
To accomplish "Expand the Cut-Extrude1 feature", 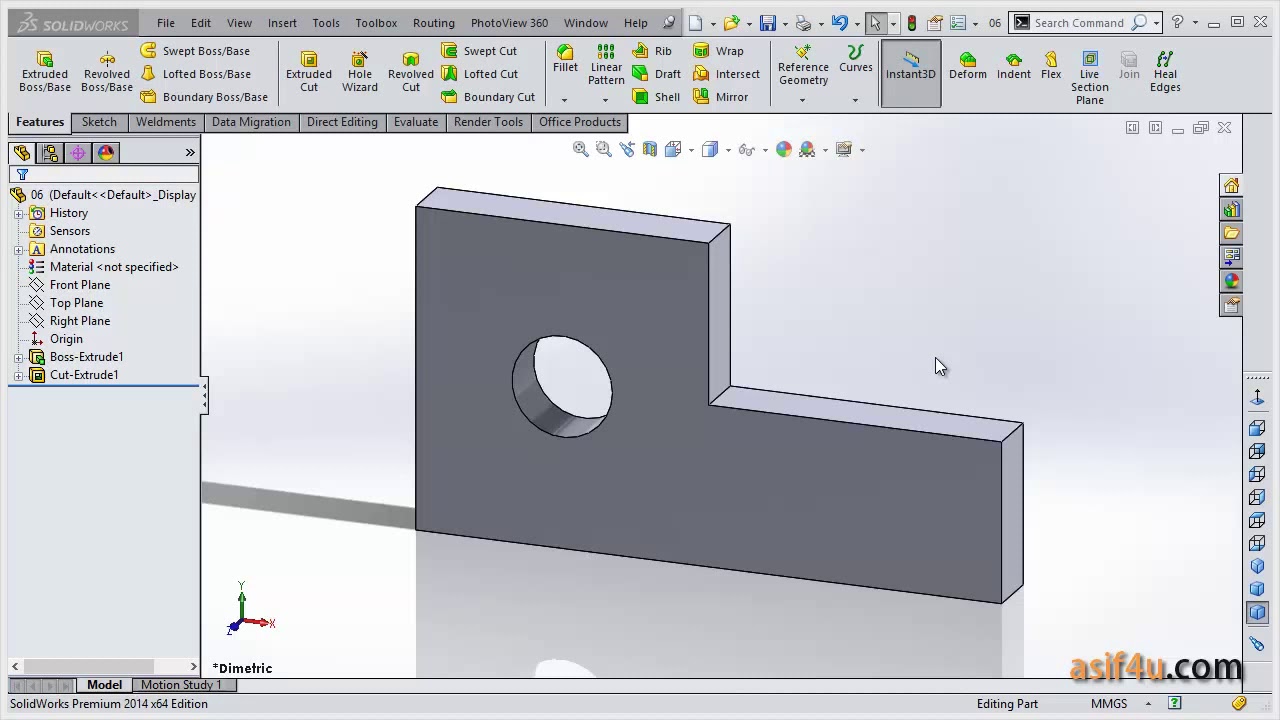I will coord(18,375).
